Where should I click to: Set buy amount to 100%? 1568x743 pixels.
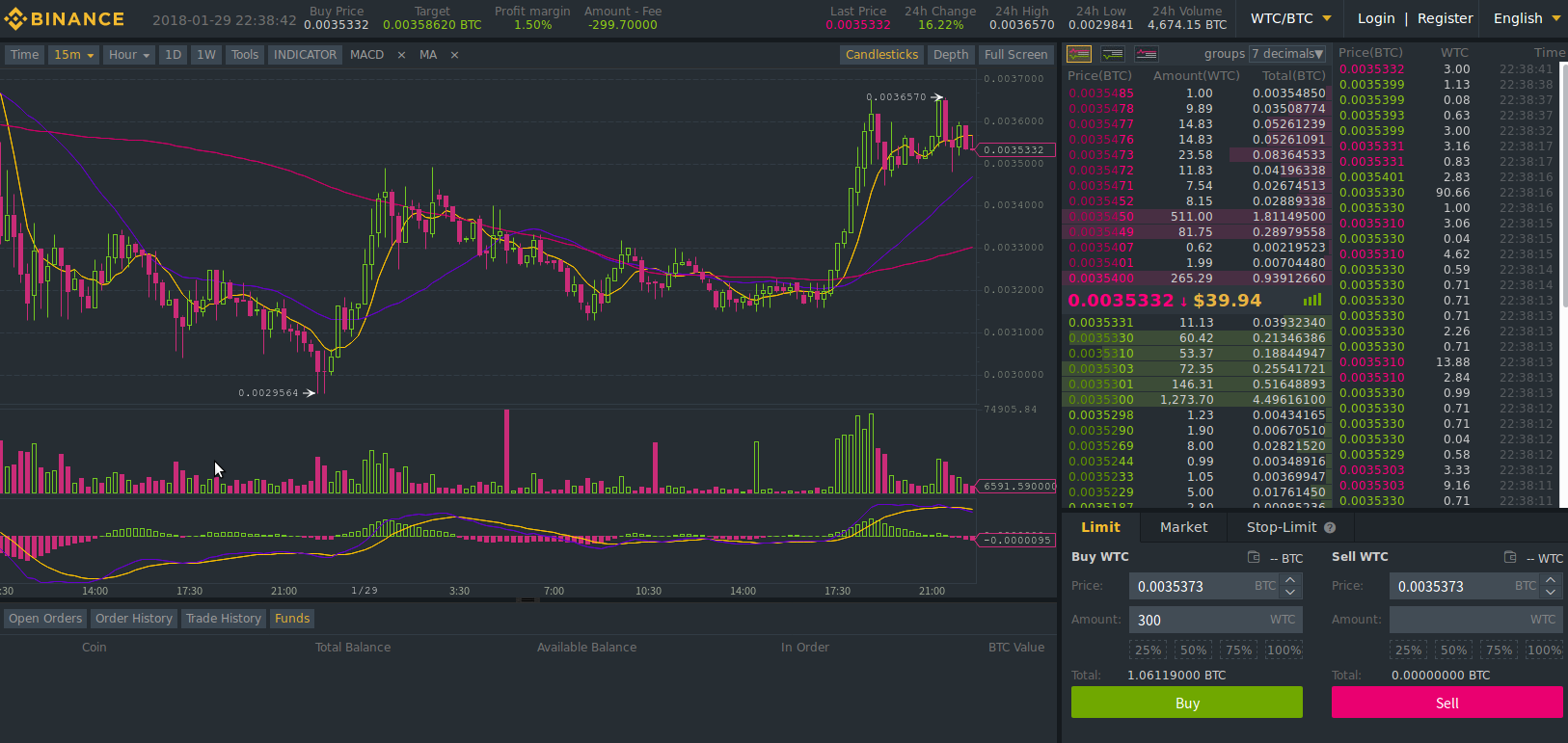[1284, 650]
